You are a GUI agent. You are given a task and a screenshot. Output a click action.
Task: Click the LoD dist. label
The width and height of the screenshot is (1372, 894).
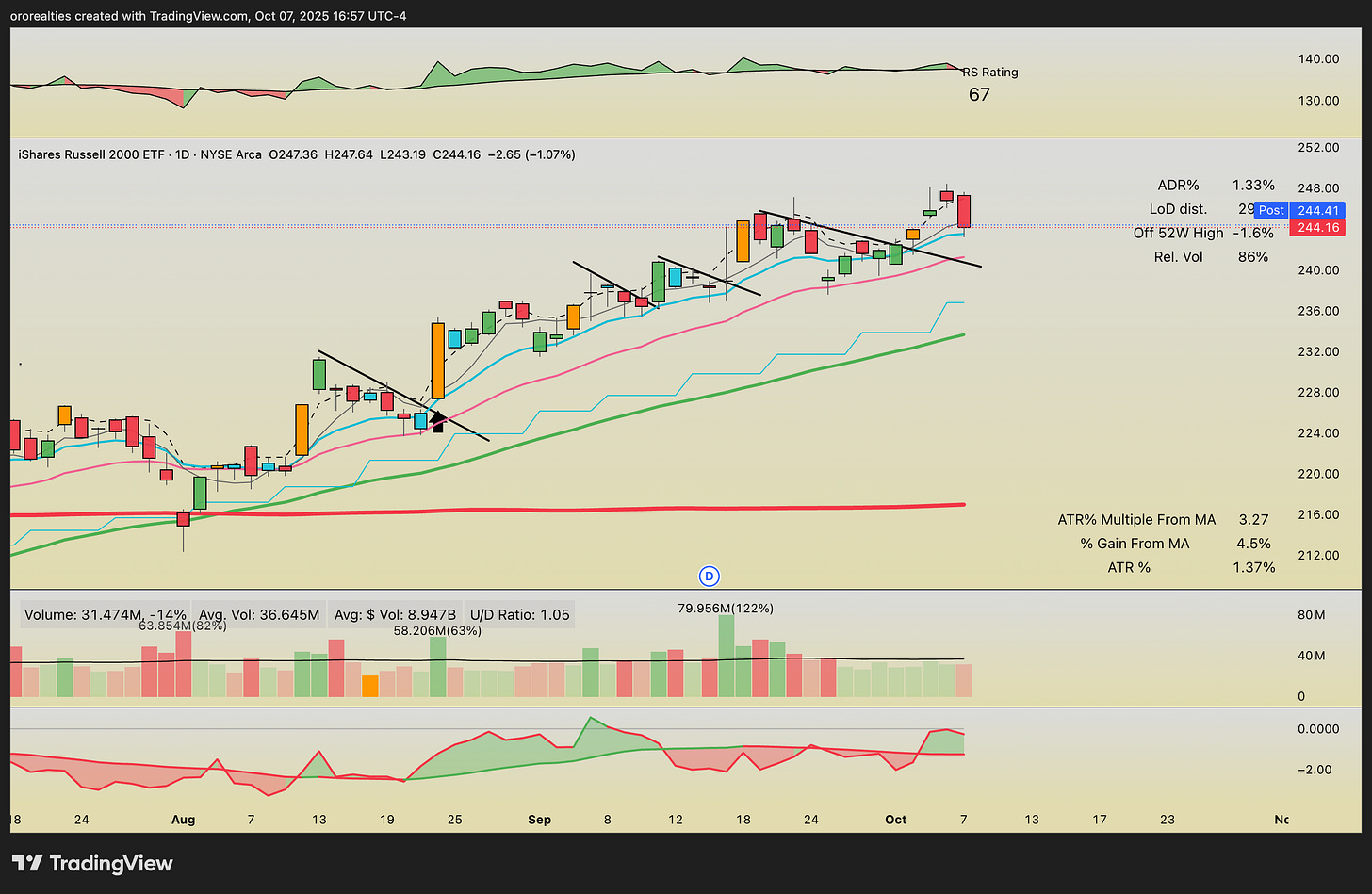click(1178, 209)
